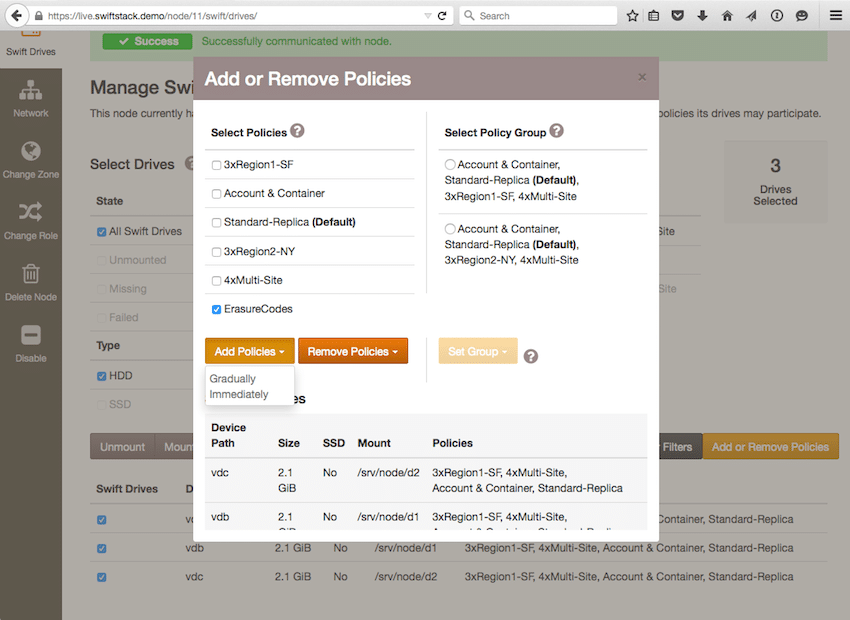Expand the Remove Policies dropdown
The height and width of the screenshot is (620, 850).
click(x=353, y=351)
